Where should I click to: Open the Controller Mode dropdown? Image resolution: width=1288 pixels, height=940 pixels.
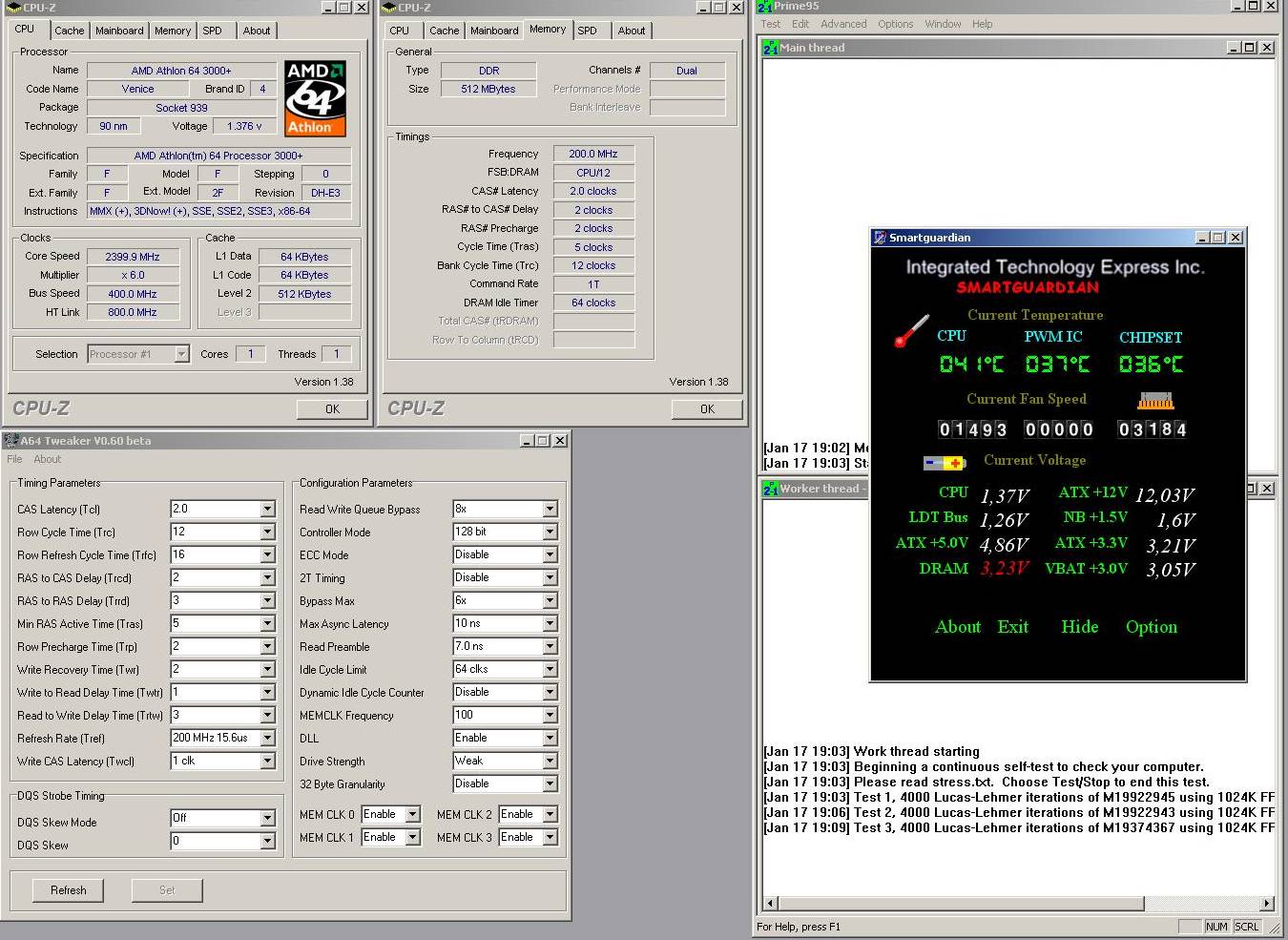(550, 532)
